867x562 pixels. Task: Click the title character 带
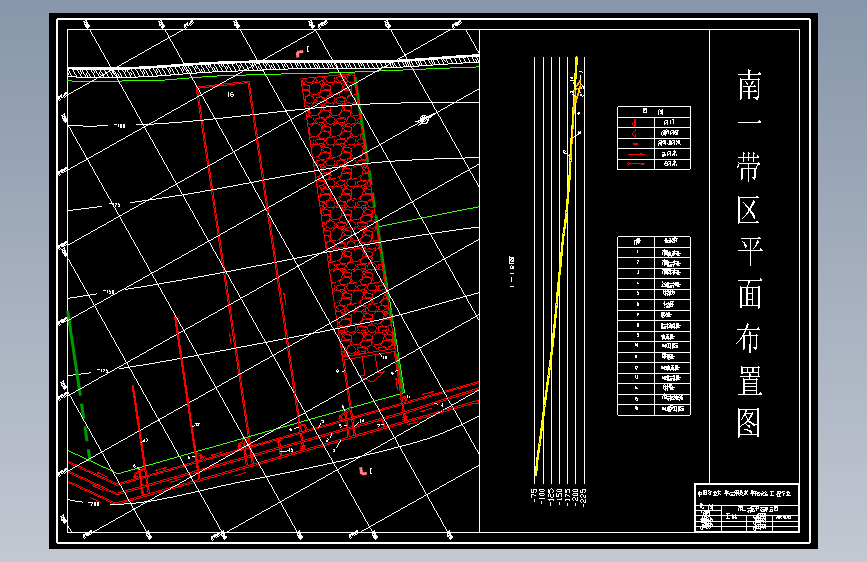(749, 167)
